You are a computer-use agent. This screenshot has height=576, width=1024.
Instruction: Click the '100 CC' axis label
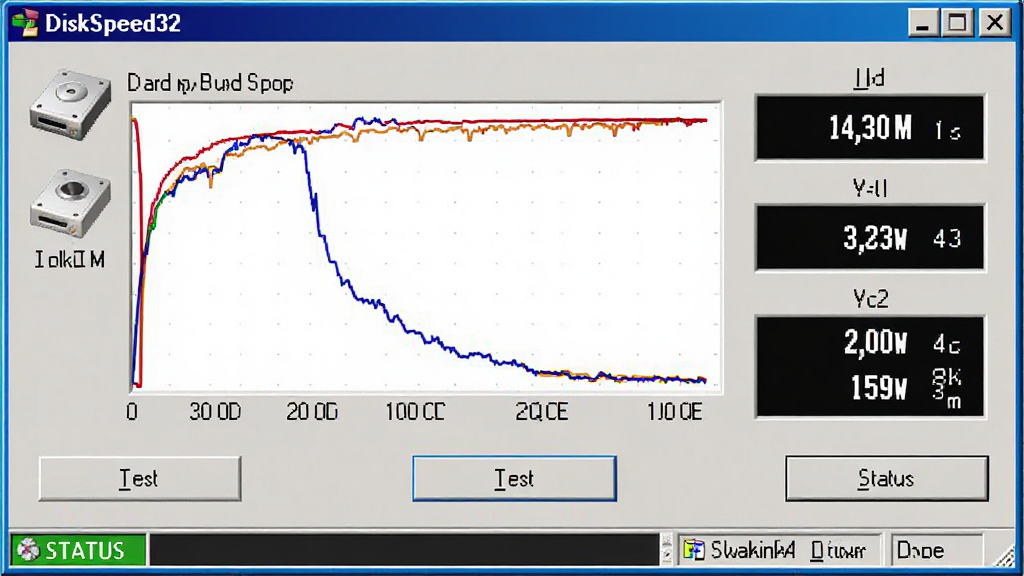415,412
